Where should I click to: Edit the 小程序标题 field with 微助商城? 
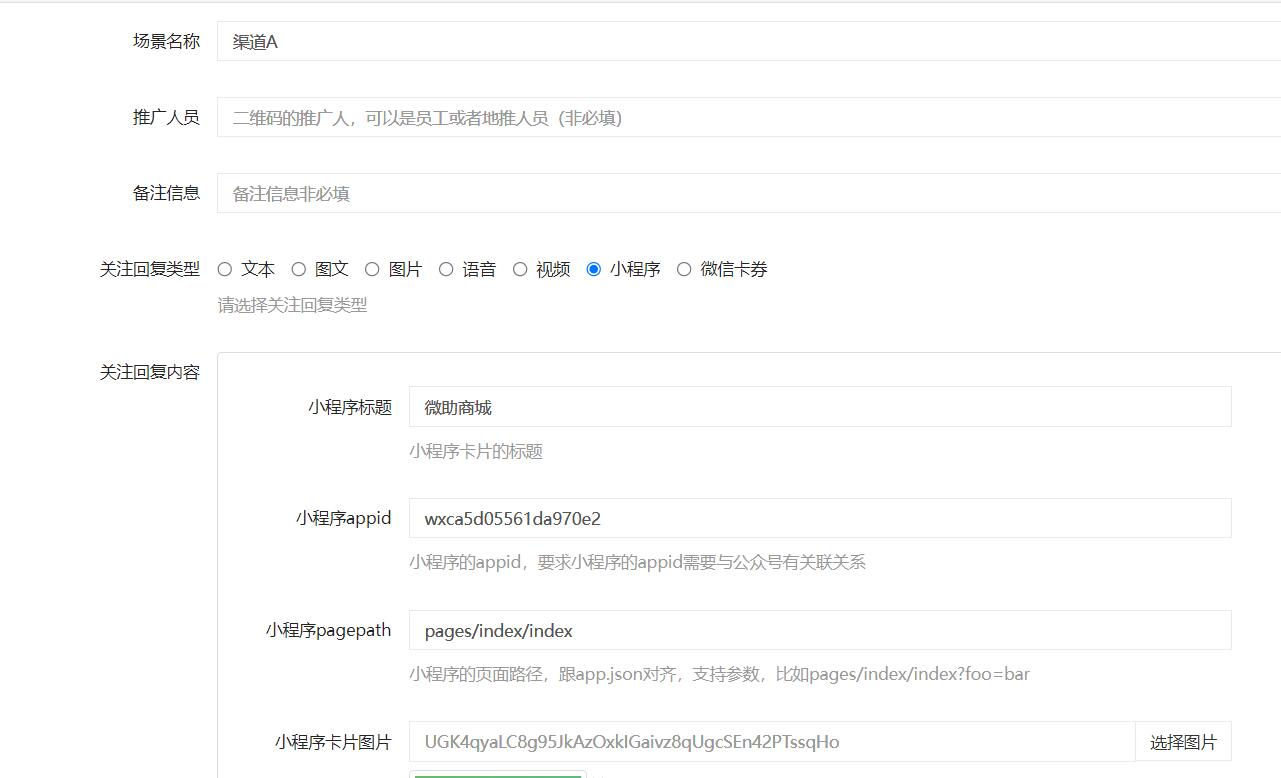[x=820, y=407]
